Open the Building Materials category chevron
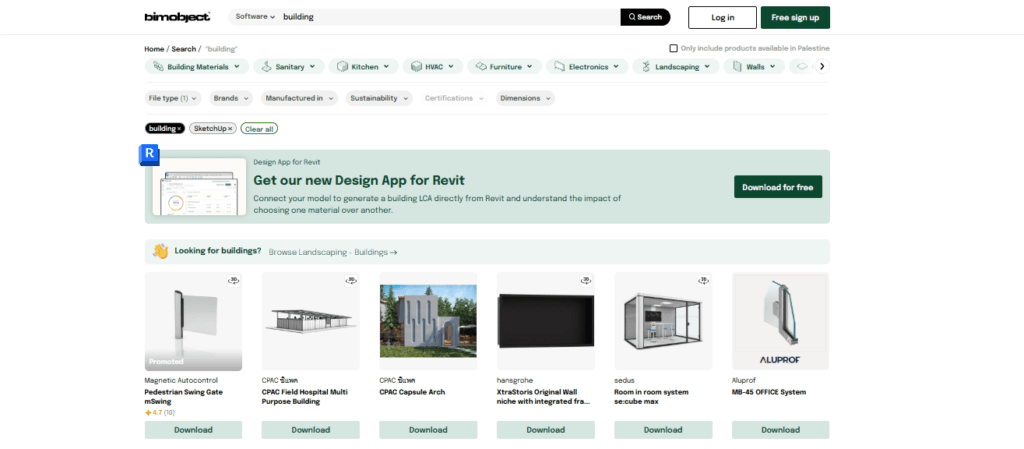 click(x=238, y=67)
